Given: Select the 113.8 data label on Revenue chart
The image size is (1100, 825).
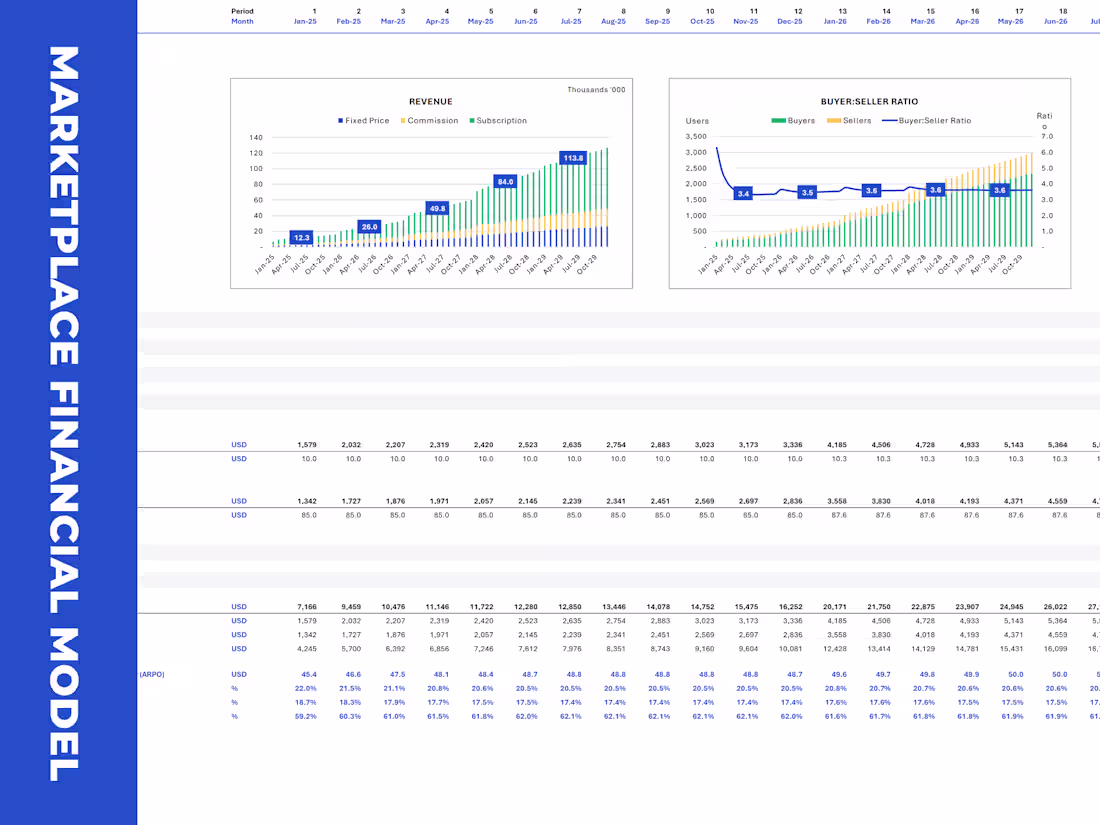Looking at the screenshot, I should pos(572,158).
